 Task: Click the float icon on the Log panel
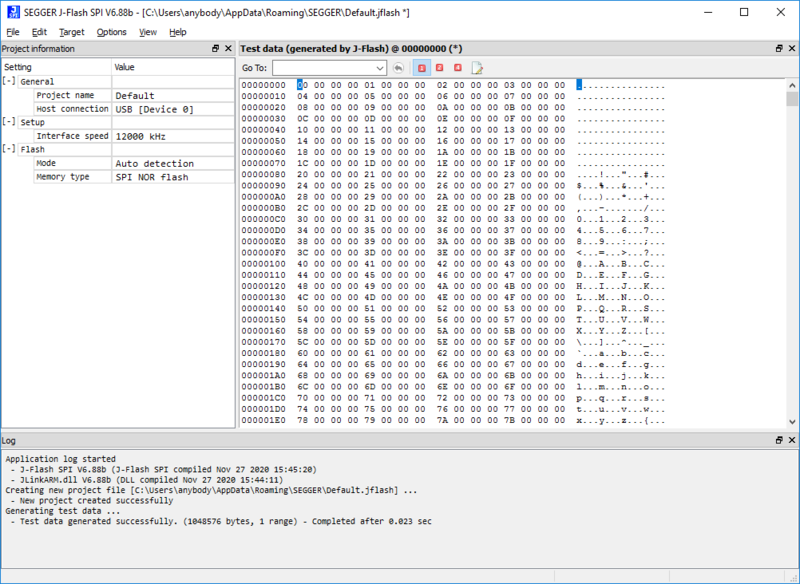(777, 440)
